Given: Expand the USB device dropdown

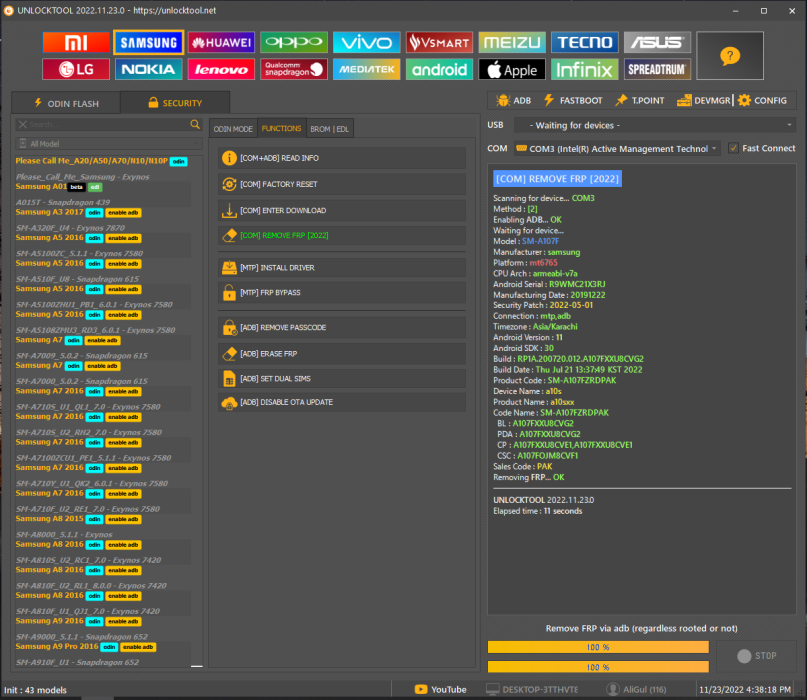Looking at the screenshot, I should tap(655, 125).
